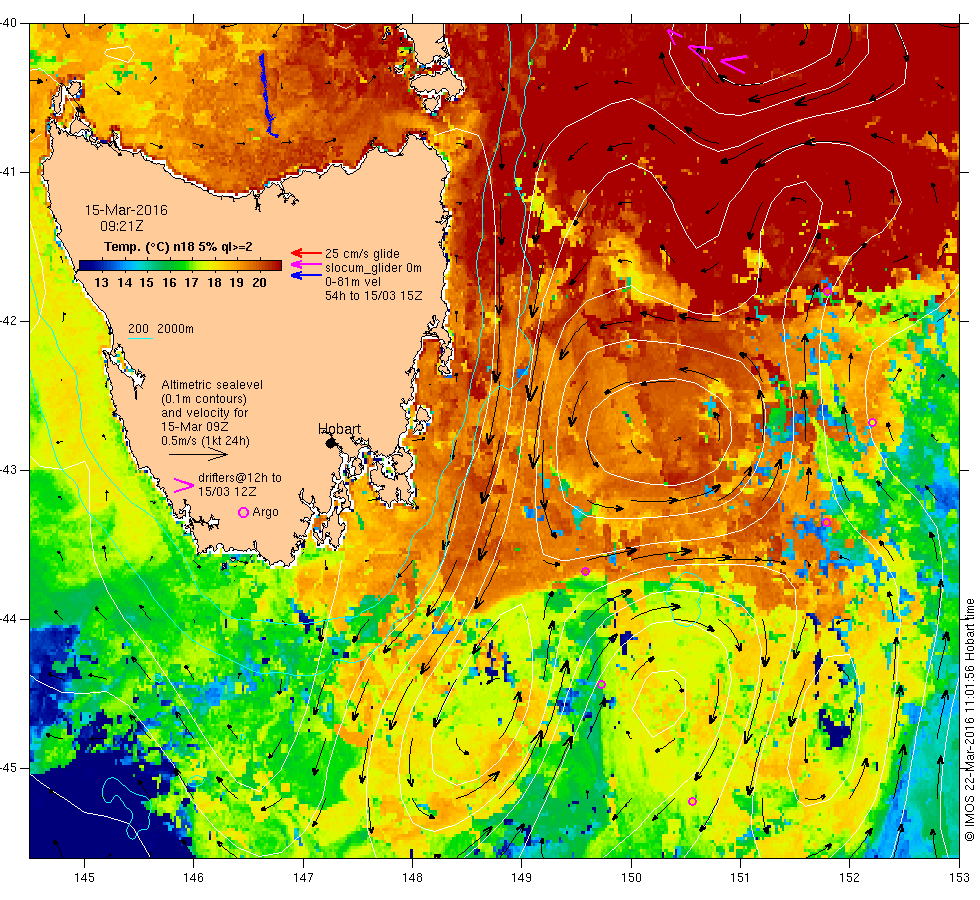Image resolution: width=980 pixels, height=900 pixels.
Task: Click the '0.5m/s (1kt 24h)' text
Action: (205, 441)
